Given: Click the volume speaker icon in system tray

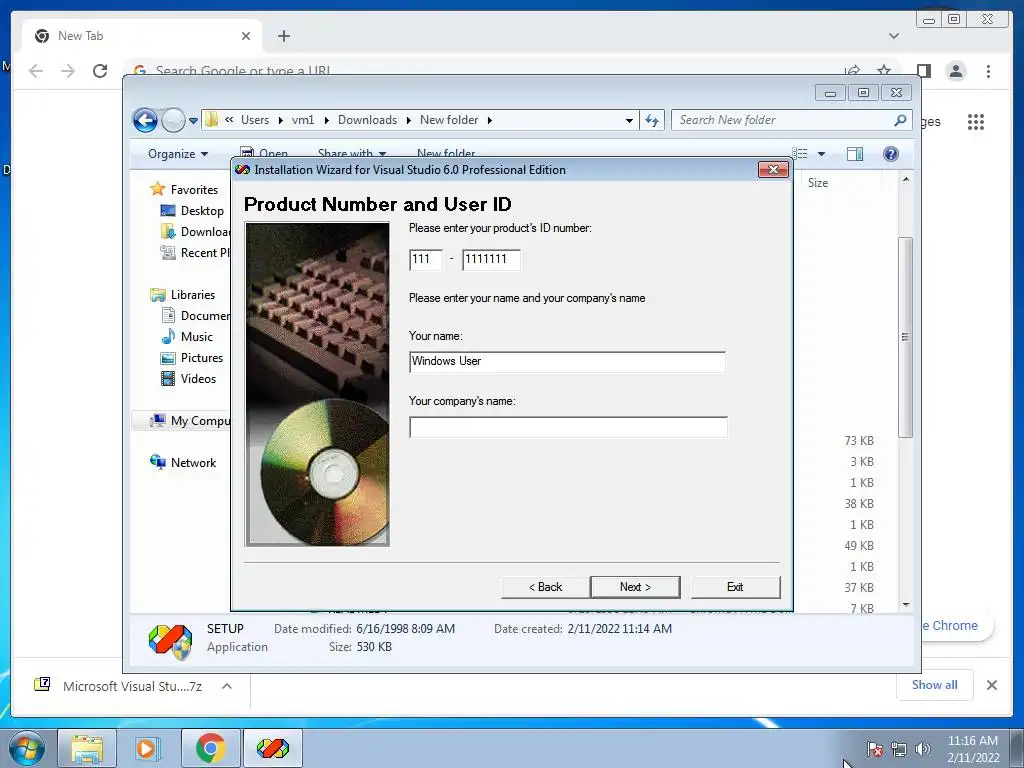Looking at the screenshot, I should [923, 749].
